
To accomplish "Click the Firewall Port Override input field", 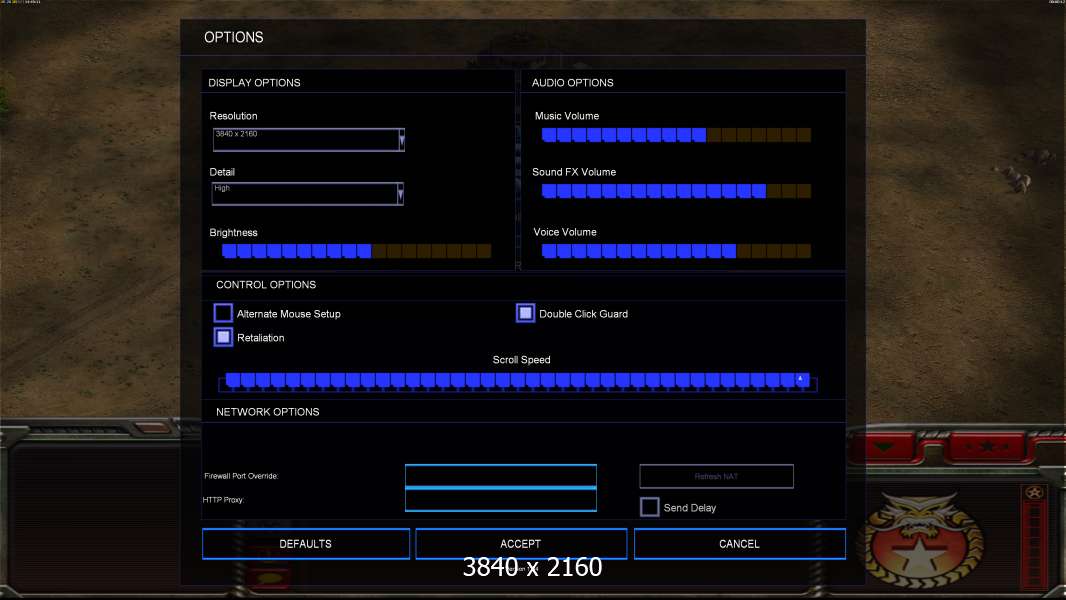I will [500, 476].
